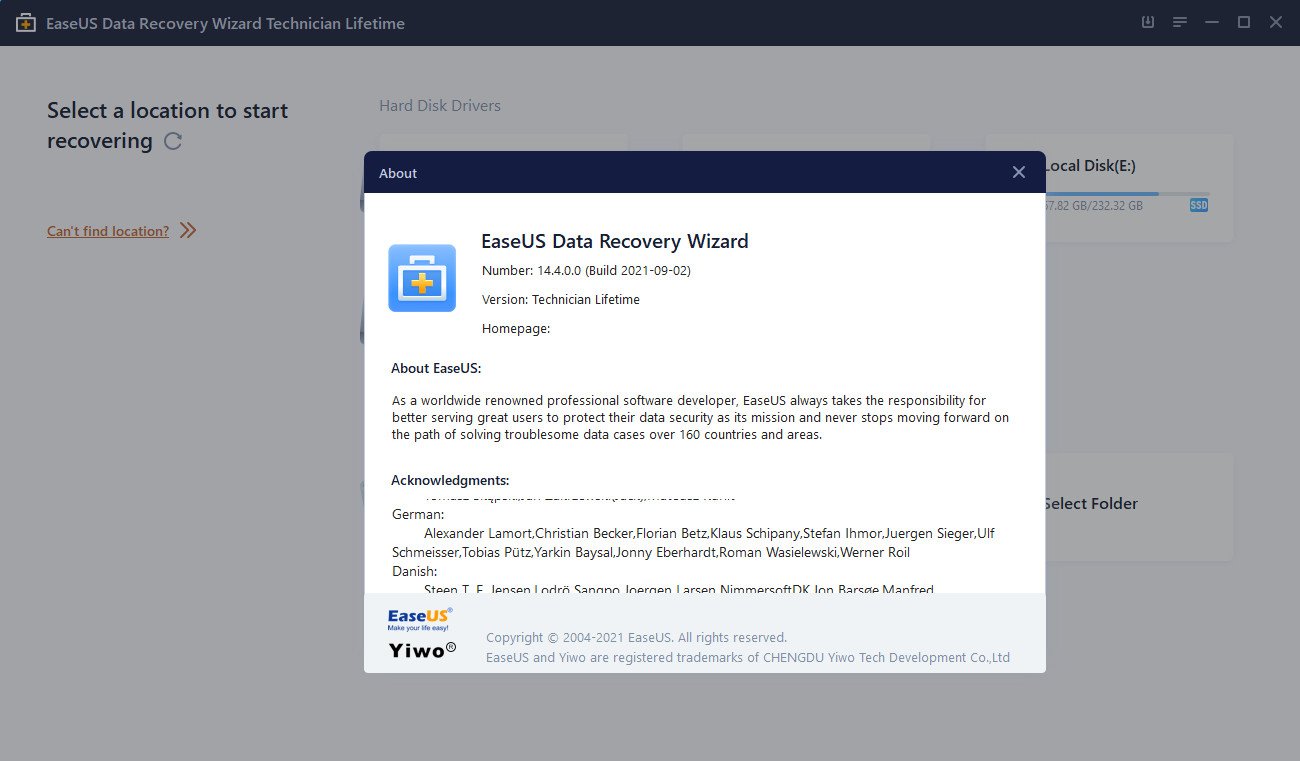Screen dimensions: 1300x761
Task: Click the SSD badge on Local Disk(E:)
Action: (1199, 205)
